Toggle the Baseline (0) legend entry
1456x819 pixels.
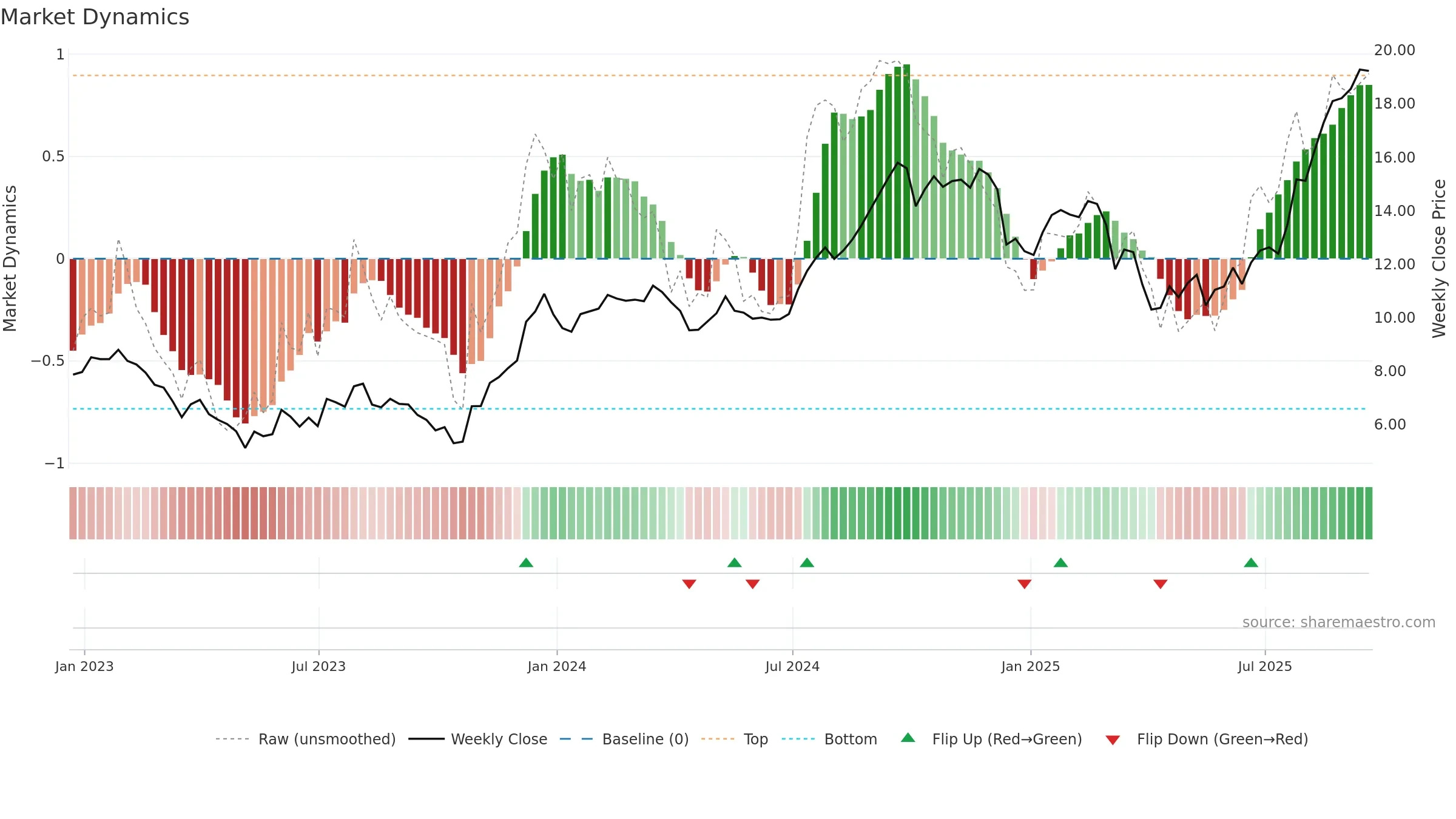click(624, 739)
